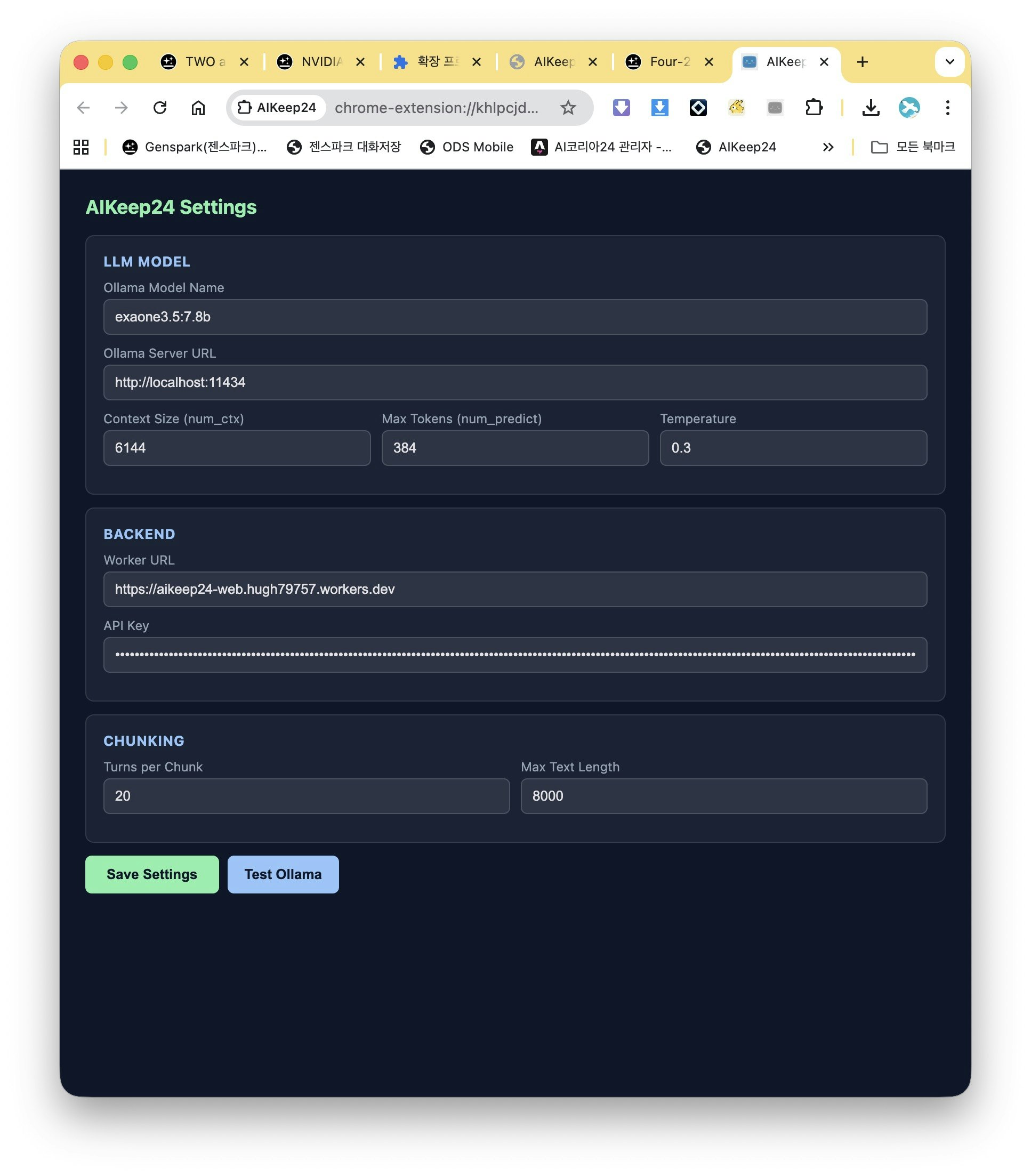The image size is (1031, 1176).
Task: Click the Context Size (num_ctx) field
Action: tap(237, 448)
